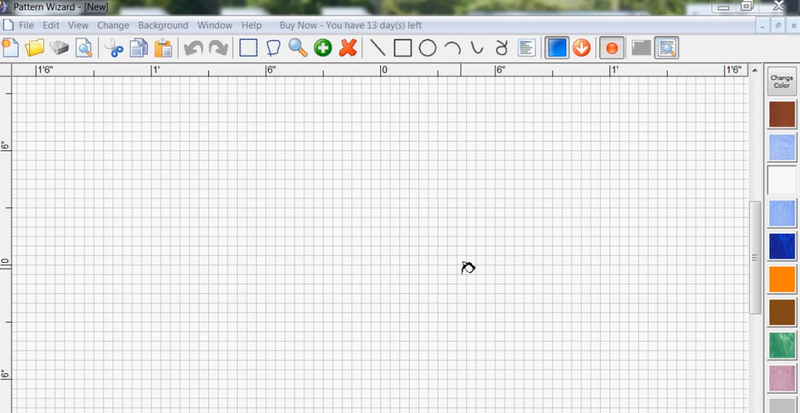The width and height of the screenshot is (800, 413).
Task: Open the File menu
Action: pos(26,25)
